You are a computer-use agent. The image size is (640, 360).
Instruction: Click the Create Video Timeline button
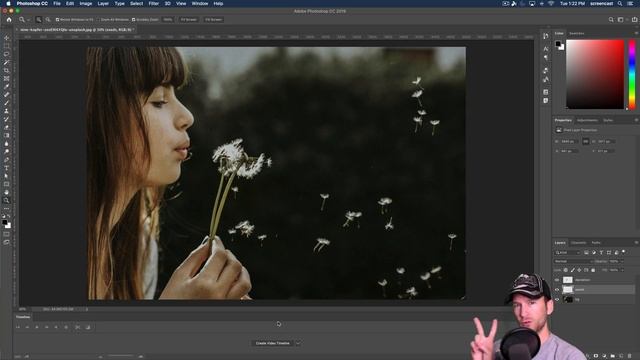pos(273,343)
